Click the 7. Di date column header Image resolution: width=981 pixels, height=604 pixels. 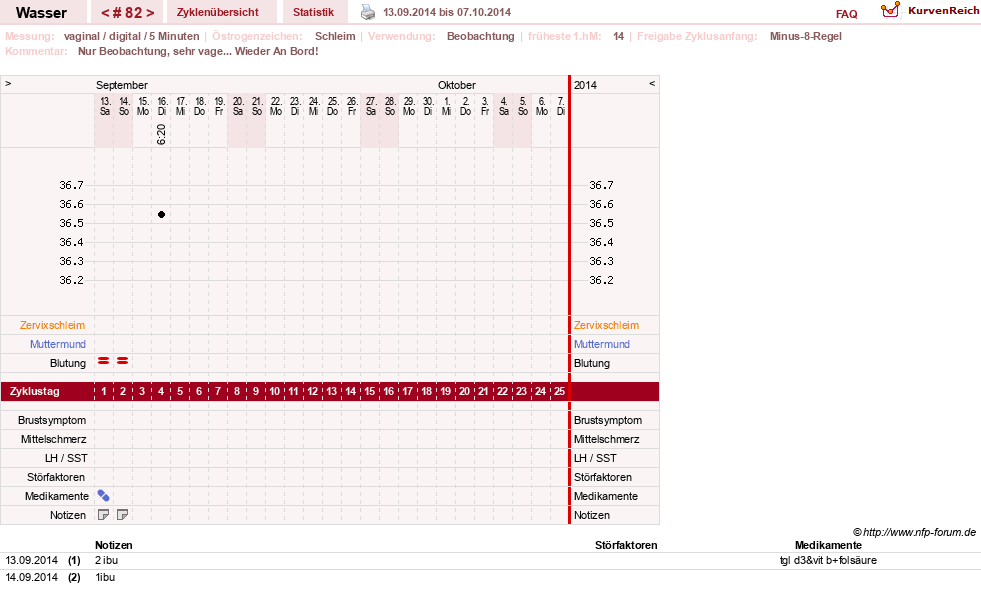pyautogui.click(x=561, y=106)
